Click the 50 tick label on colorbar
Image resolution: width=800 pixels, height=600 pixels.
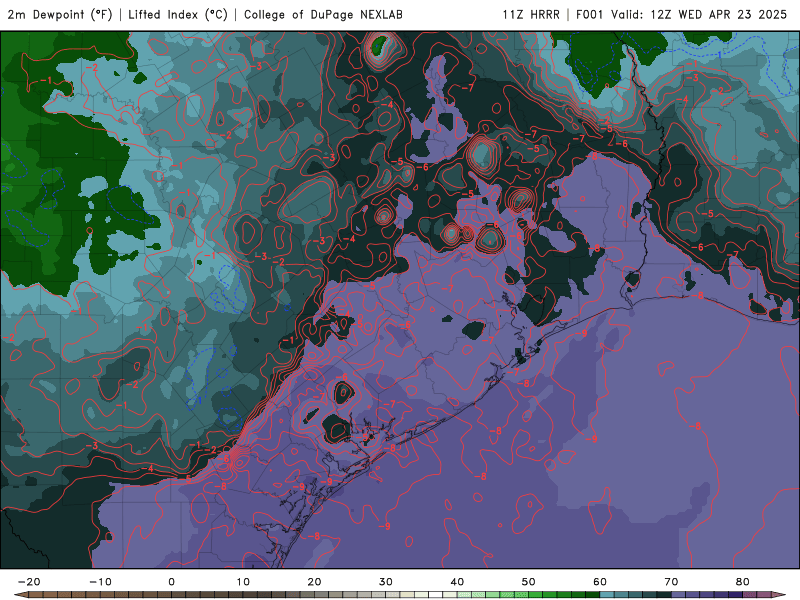529,582
